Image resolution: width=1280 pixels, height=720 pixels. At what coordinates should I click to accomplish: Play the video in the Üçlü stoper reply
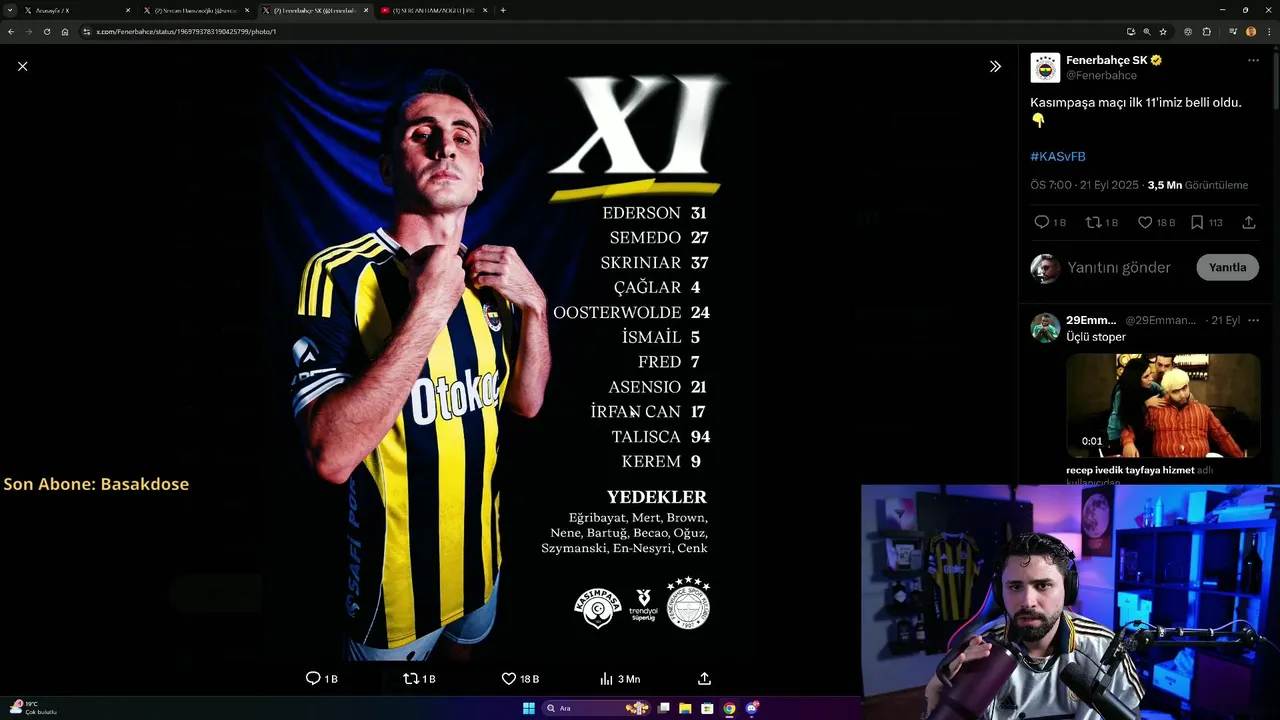click(1162, 405)
